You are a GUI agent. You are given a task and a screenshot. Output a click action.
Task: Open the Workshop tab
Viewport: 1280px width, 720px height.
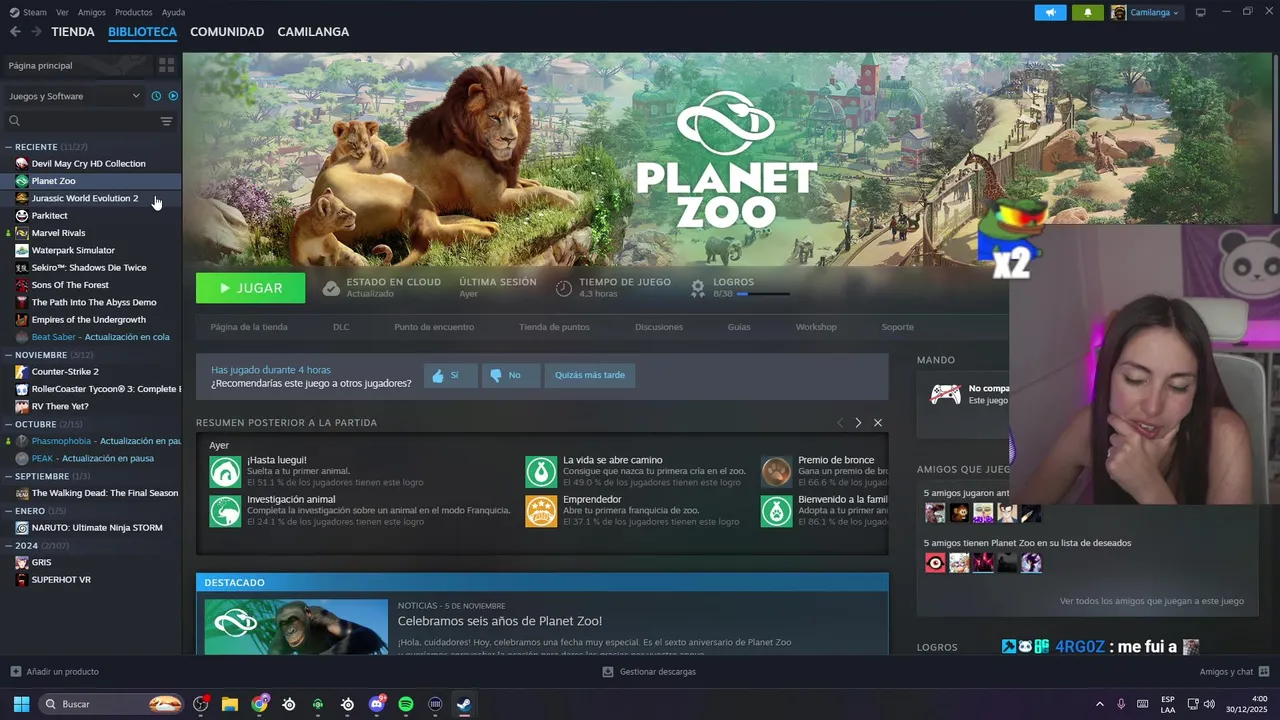pyautogui.click(x=816, y=327)
